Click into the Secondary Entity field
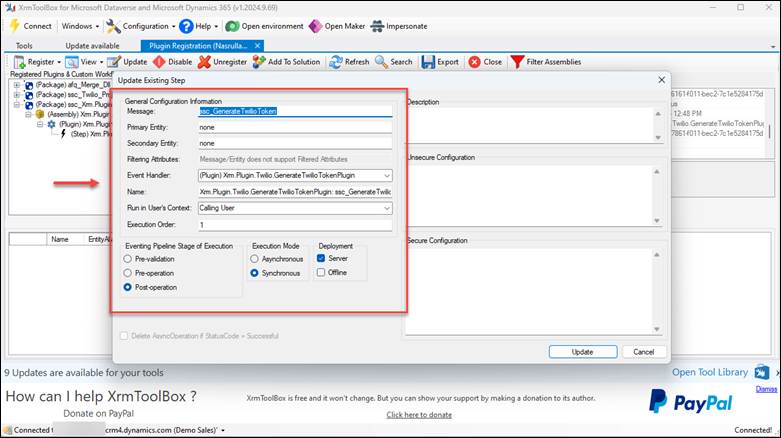This screenshot has width=781, height=438. coord(295,143)
